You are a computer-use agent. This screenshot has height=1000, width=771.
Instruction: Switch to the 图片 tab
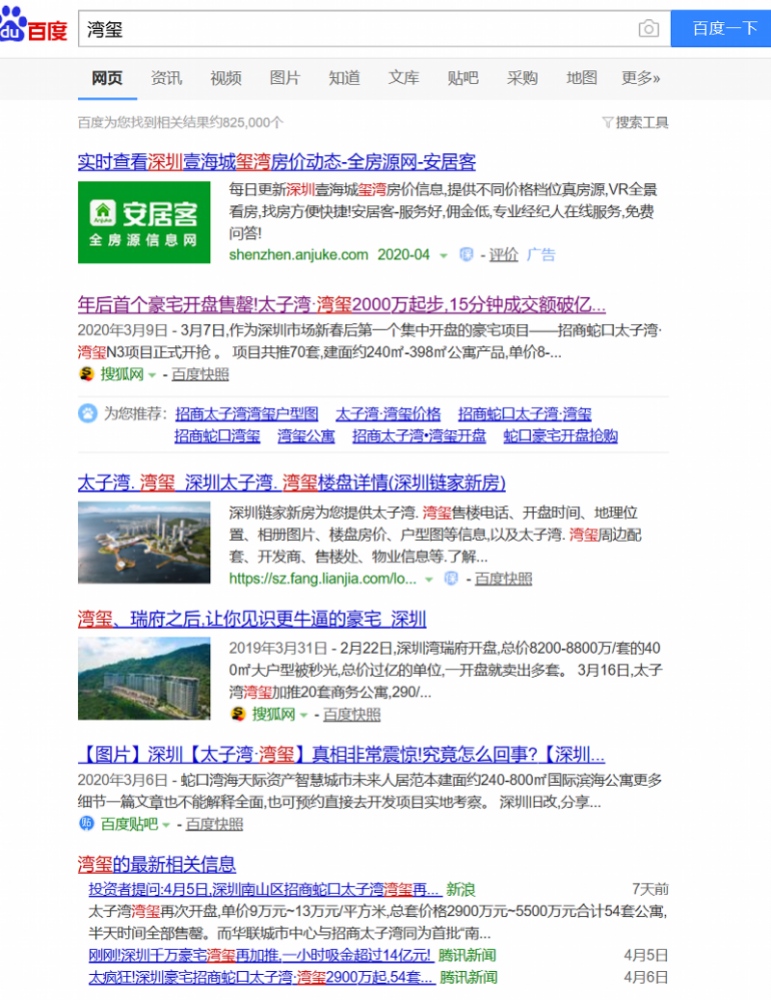(285, 78)
